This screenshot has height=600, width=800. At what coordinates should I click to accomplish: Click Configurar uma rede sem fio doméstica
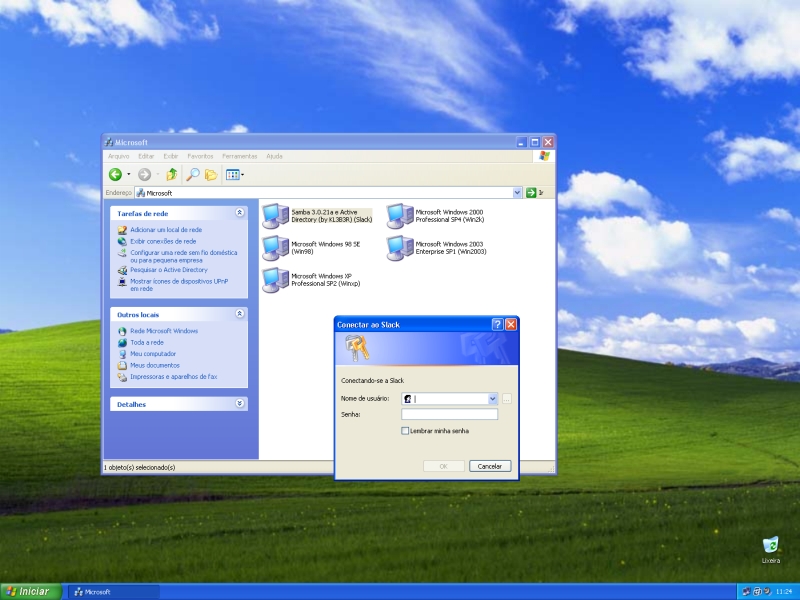coord(184,256)
